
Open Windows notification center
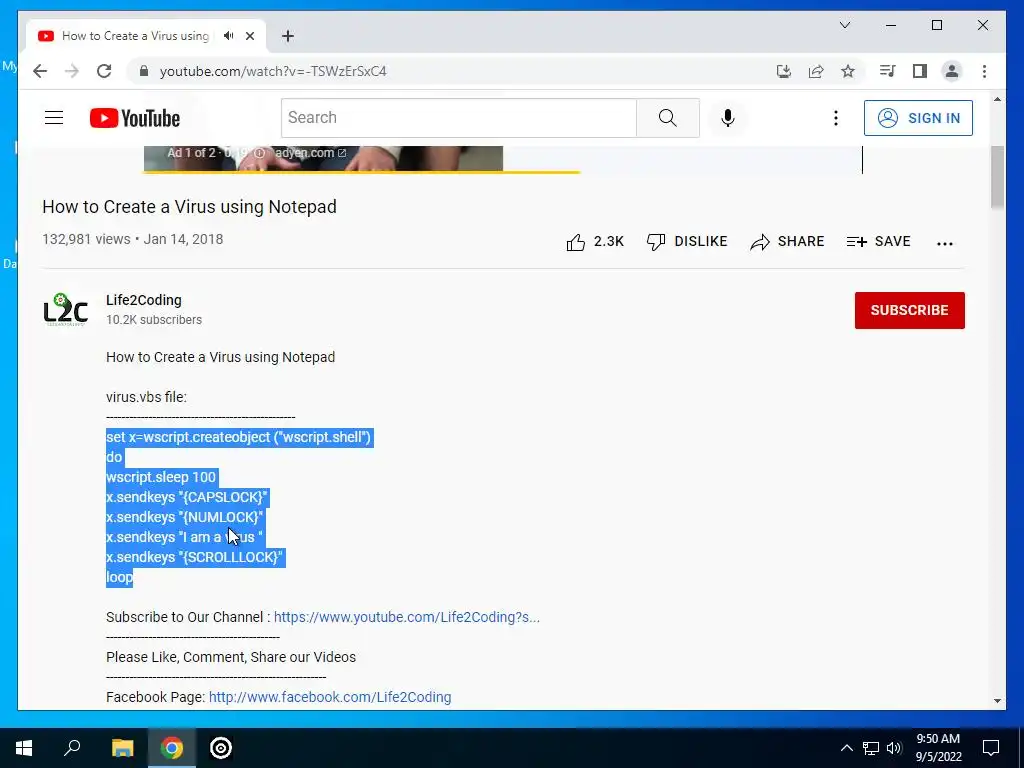pos(991,748)
